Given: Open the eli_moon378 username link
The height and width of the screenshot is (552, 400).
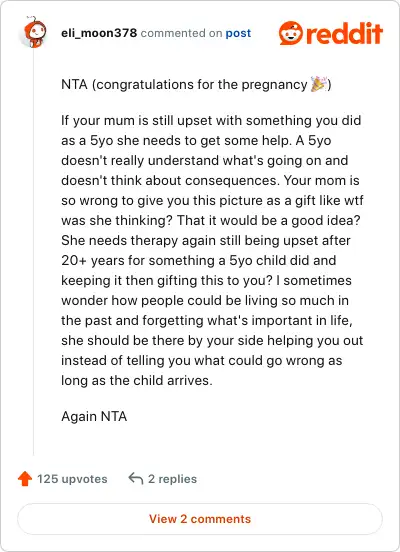Looking at the screenshot, I should (99, 33).
